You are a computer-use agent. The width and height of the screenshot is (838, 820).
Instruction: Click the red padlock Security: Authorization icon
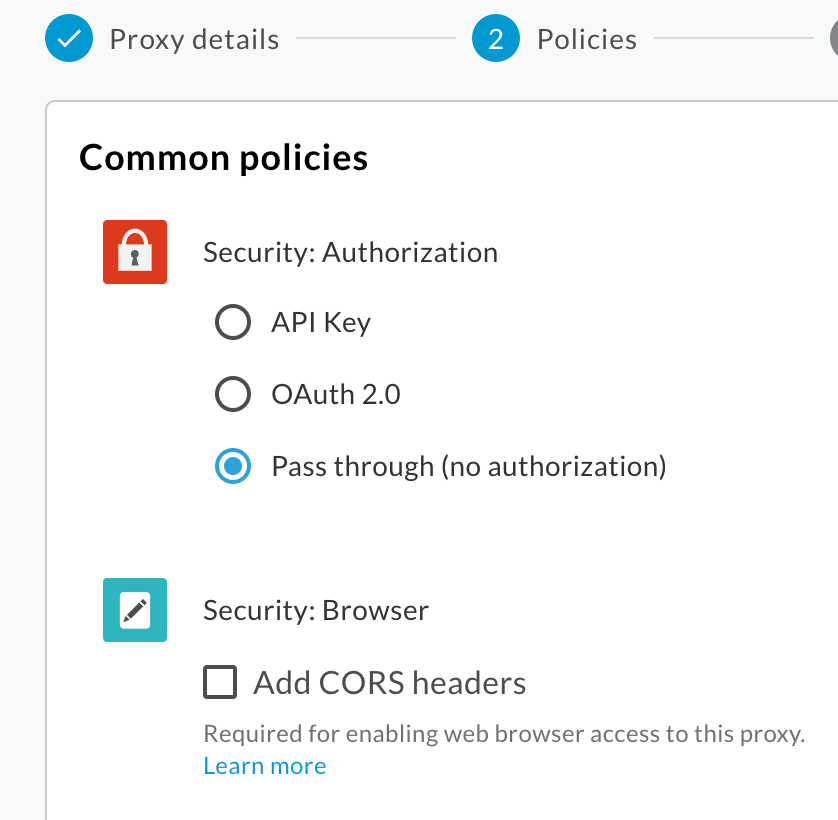135,252
